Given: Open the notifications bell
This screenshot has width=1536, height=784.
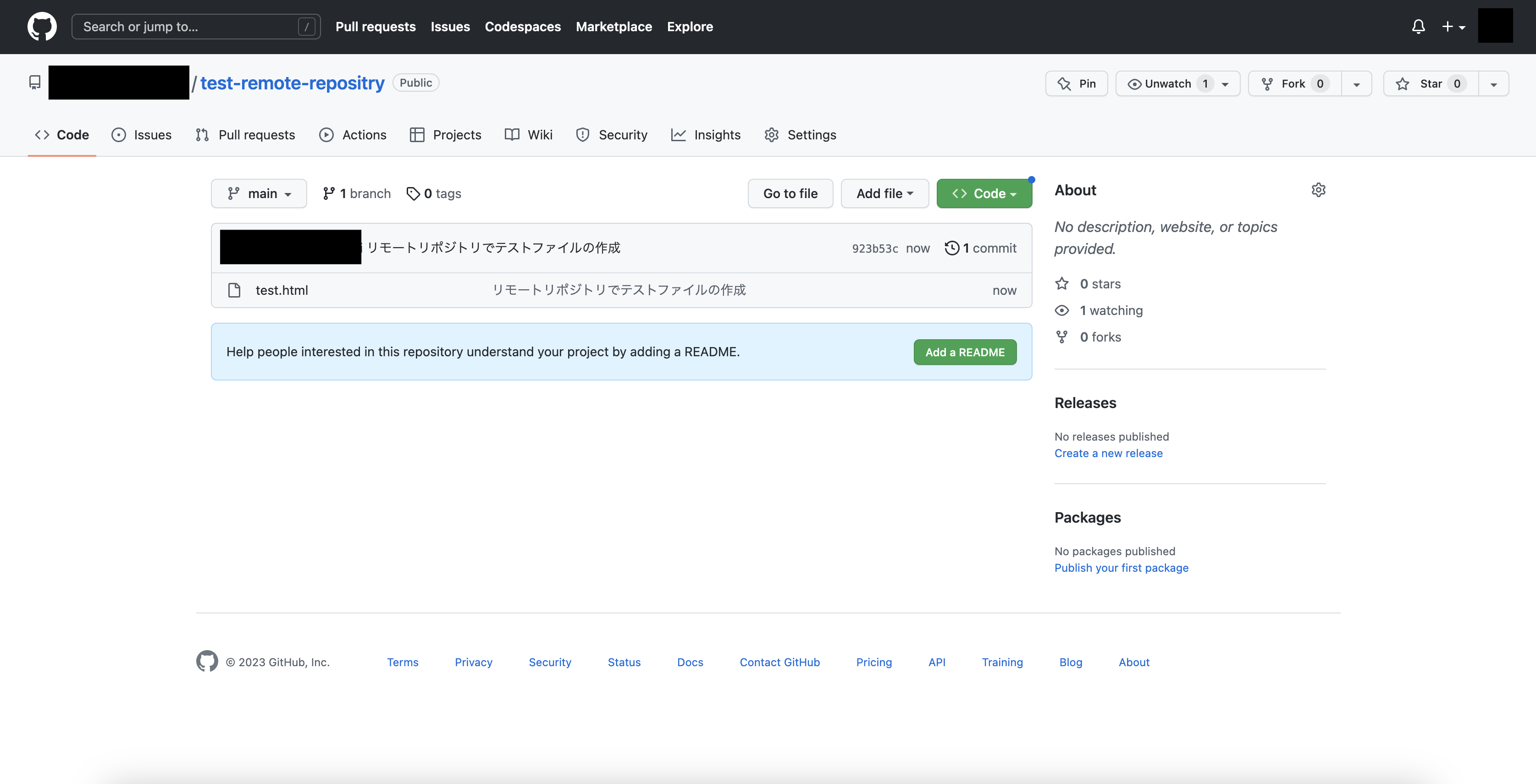Looking at the screenshot, I should [x=1418, y=27].
